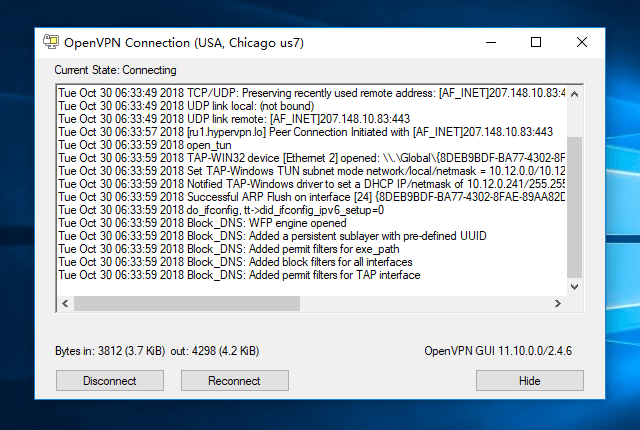
Task: Select log line 'open_tun'
Action: click(145, 145)
